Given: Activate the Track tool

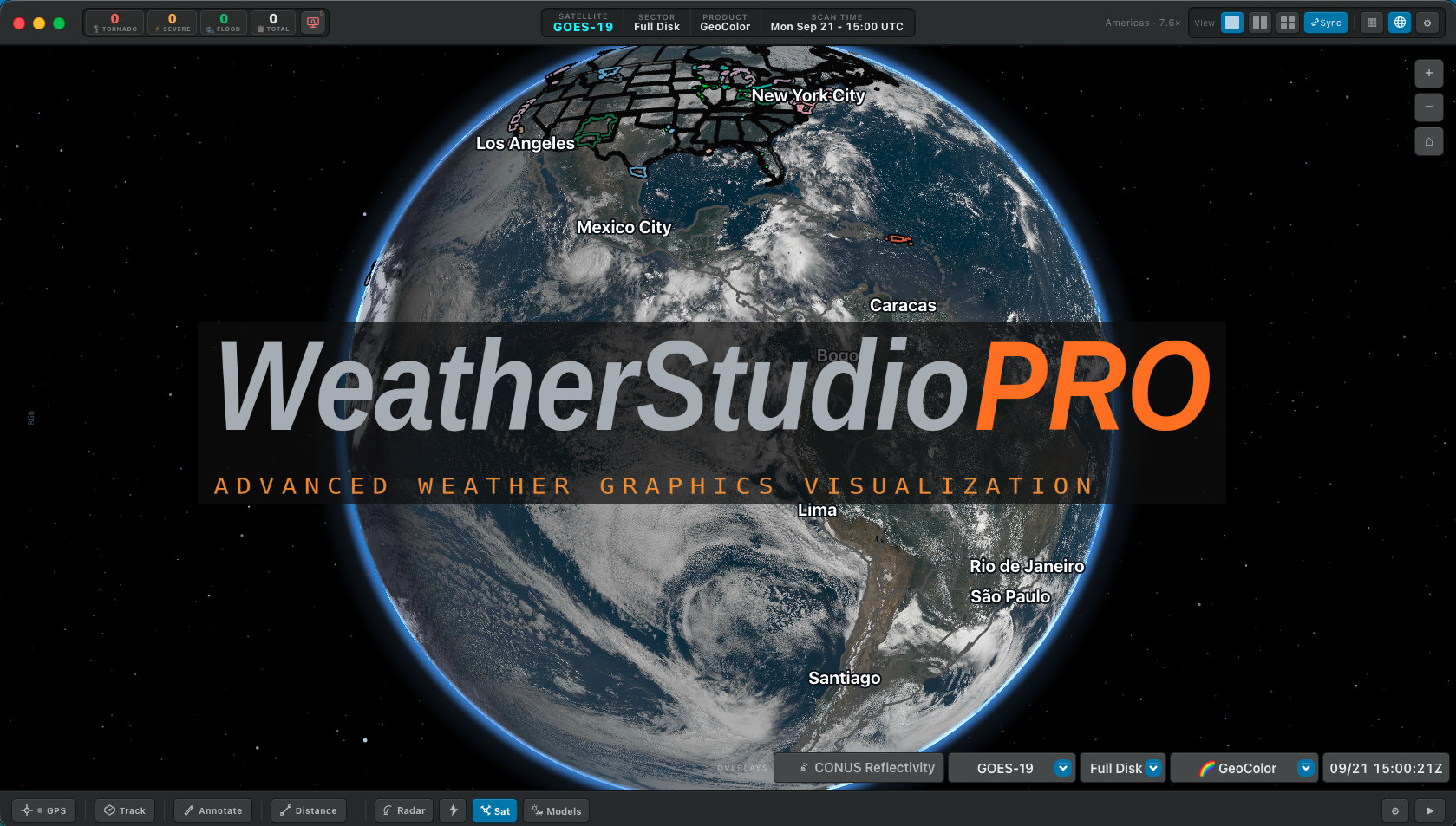Looking at the screenshot, I should pos(125,810).
